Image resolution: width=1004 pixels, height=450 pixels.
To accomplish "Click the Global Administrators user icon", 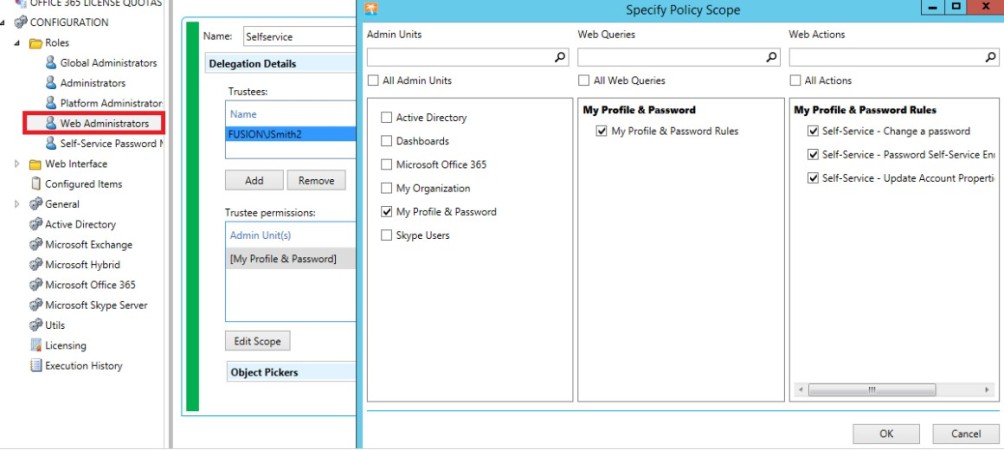I will point(51,63).
